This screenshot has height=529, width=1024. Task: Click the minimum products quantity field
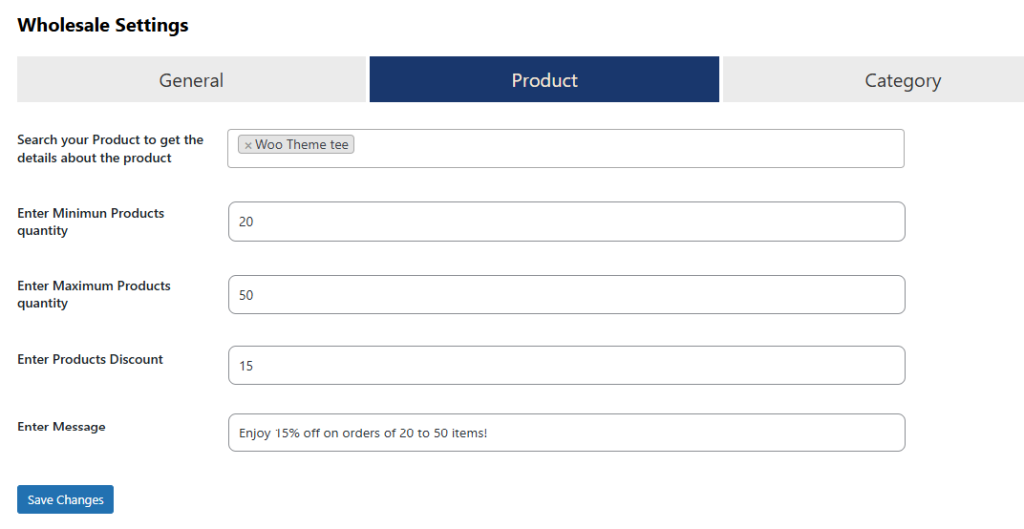click(x=566, y=222)
